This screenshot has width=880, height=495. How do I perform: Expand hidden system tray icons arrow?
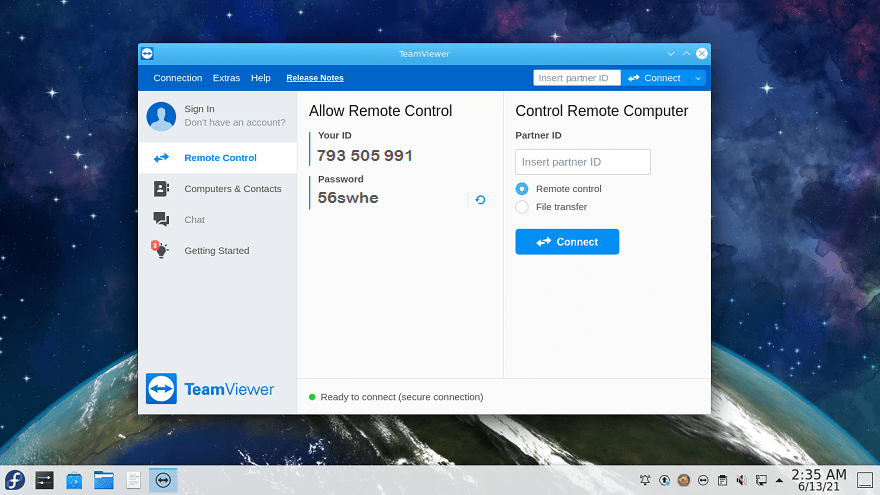(x=779, y=480)
